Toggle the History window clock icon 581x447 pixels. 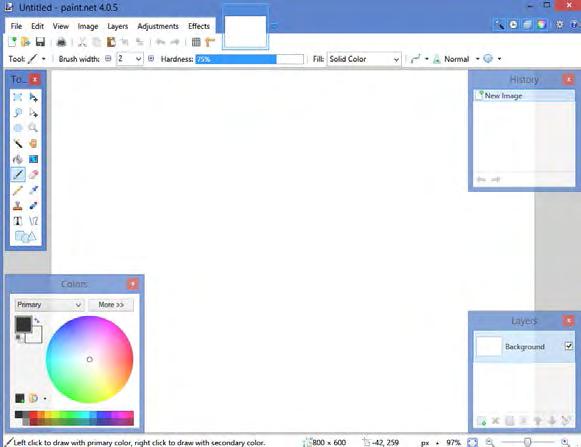(x=514, y=25)
